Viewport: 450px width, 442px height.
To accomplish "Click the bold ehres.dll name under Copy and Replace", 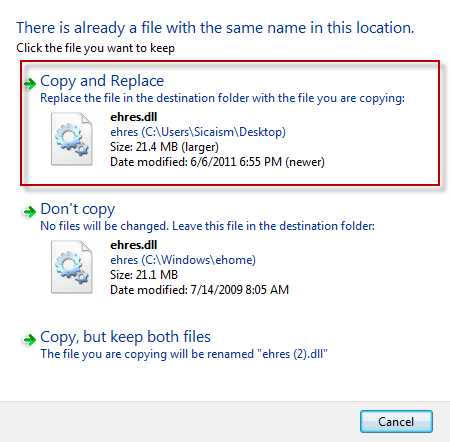I will coord(134,117).
